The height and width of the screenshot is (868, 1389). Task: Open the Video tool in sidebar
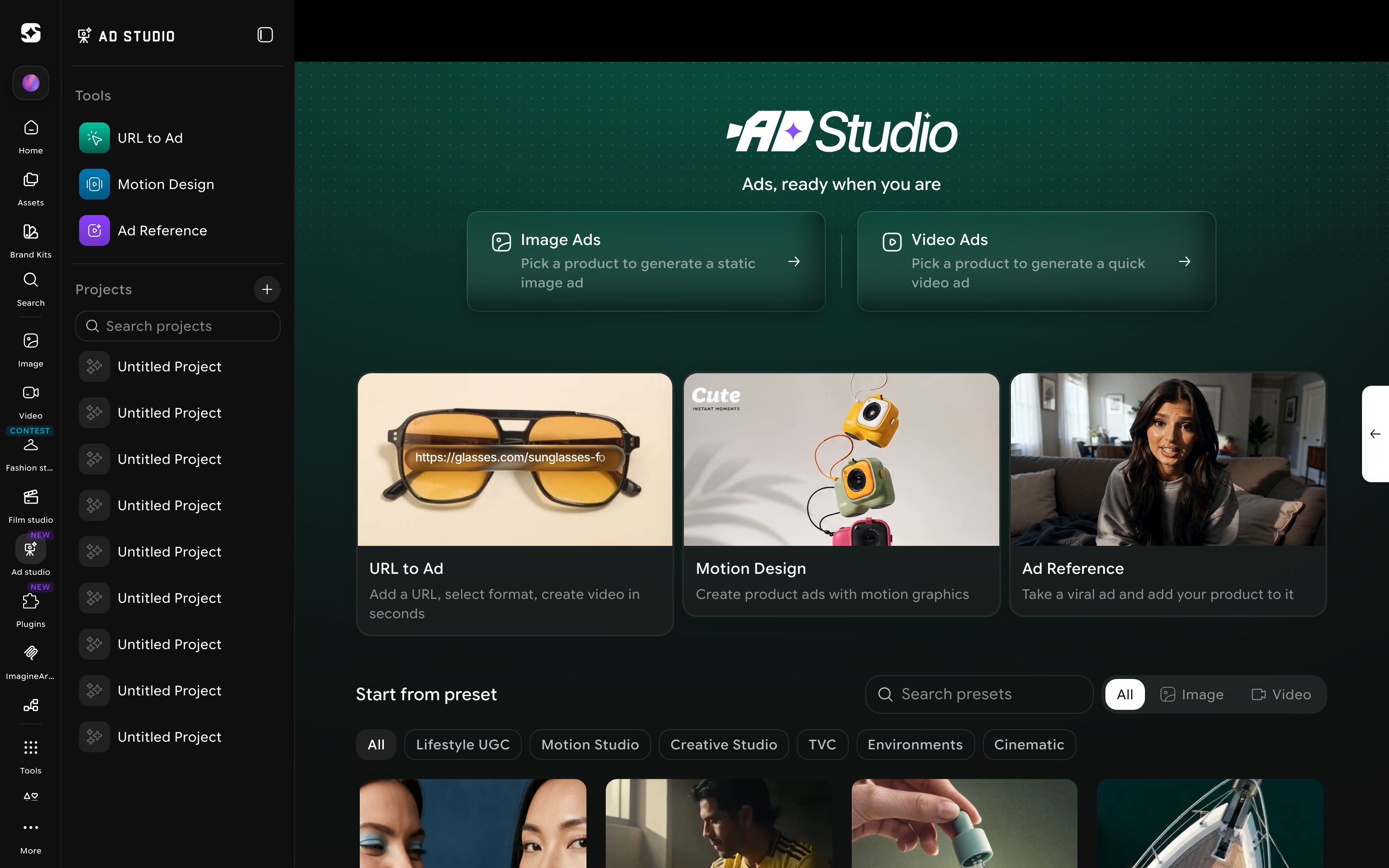30,402
